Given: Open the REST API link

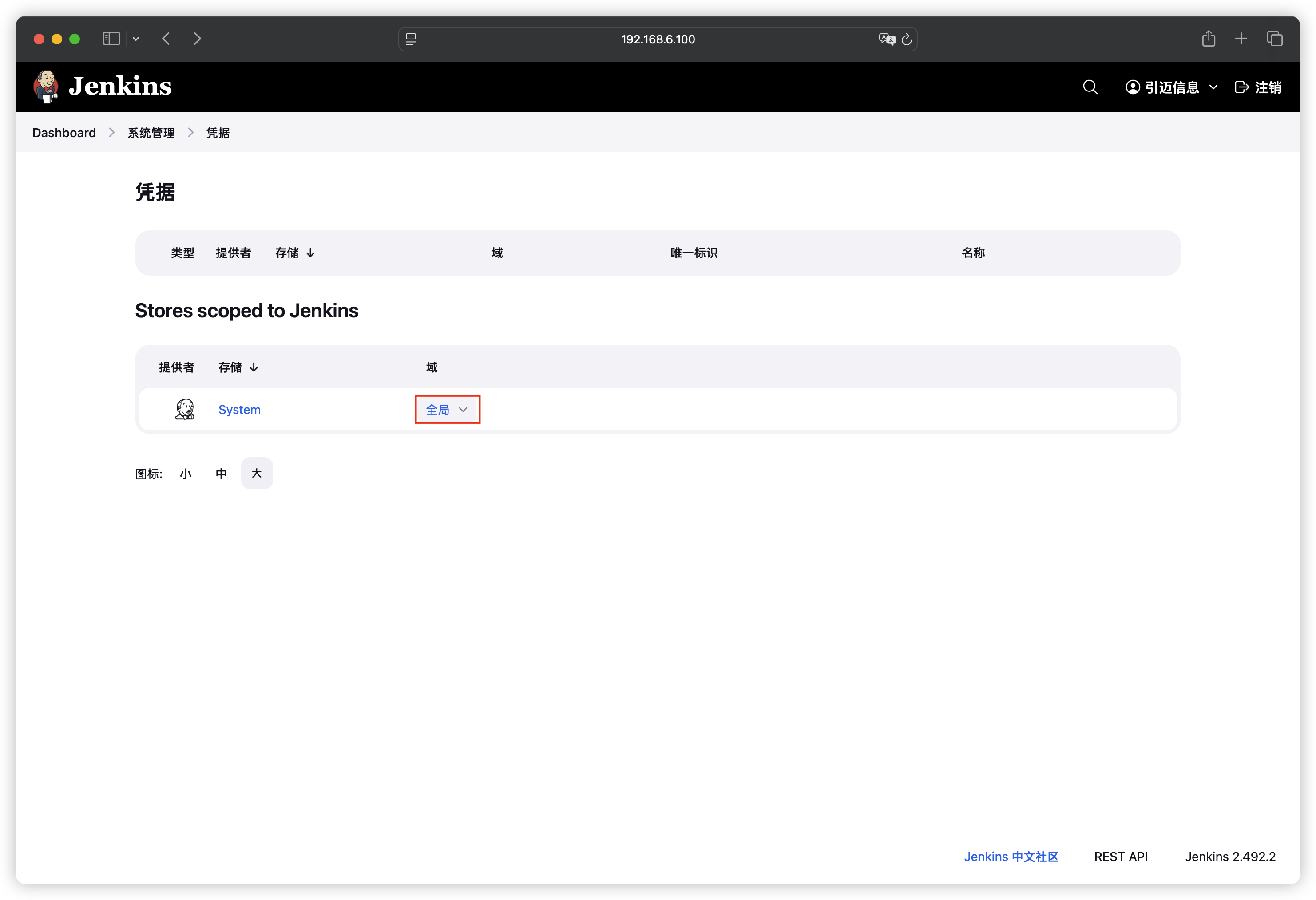Looking at the screenshot, I should (x=1121, y=857).
